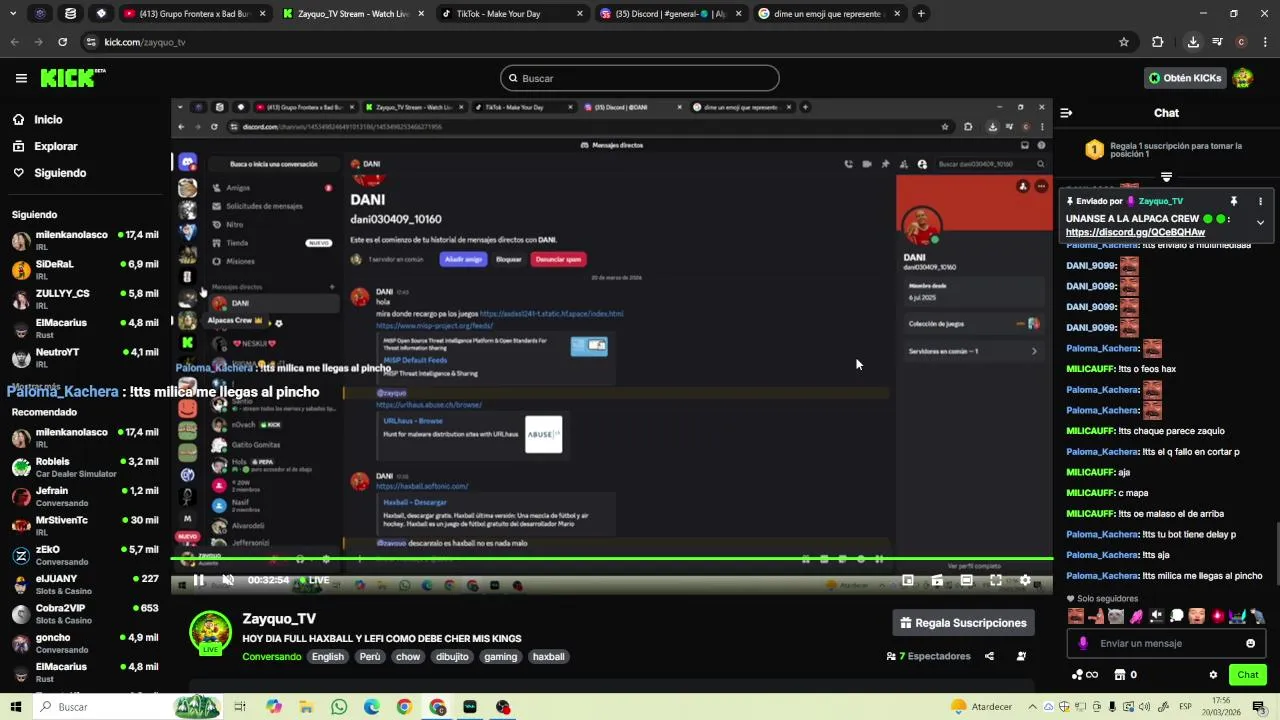Enter fullscreen on the stream player

[x=995, y=580]
